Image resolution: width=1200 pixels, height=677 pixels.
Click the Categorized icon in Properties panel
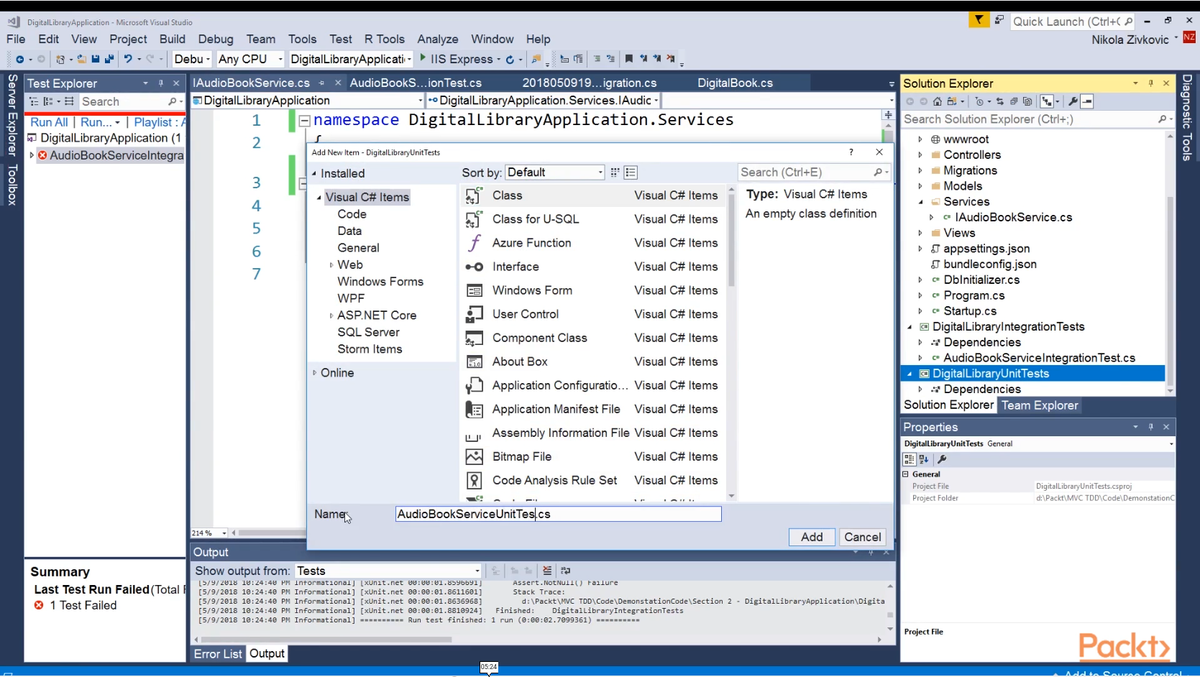tap(909, 459)
